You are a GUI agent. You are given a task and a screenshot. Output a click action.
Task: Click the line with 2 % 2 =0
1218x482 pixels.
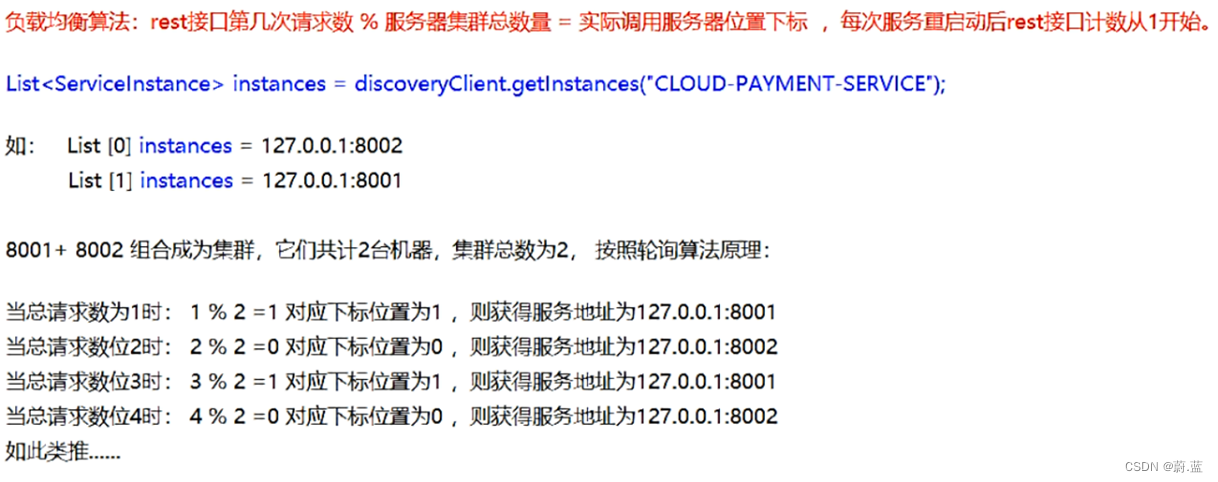(391, 347)
